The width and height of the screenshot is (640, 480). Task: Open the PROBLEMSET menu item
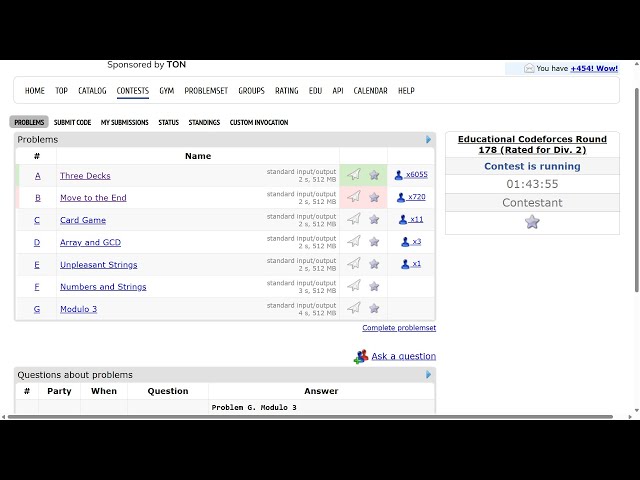[206, 91]
